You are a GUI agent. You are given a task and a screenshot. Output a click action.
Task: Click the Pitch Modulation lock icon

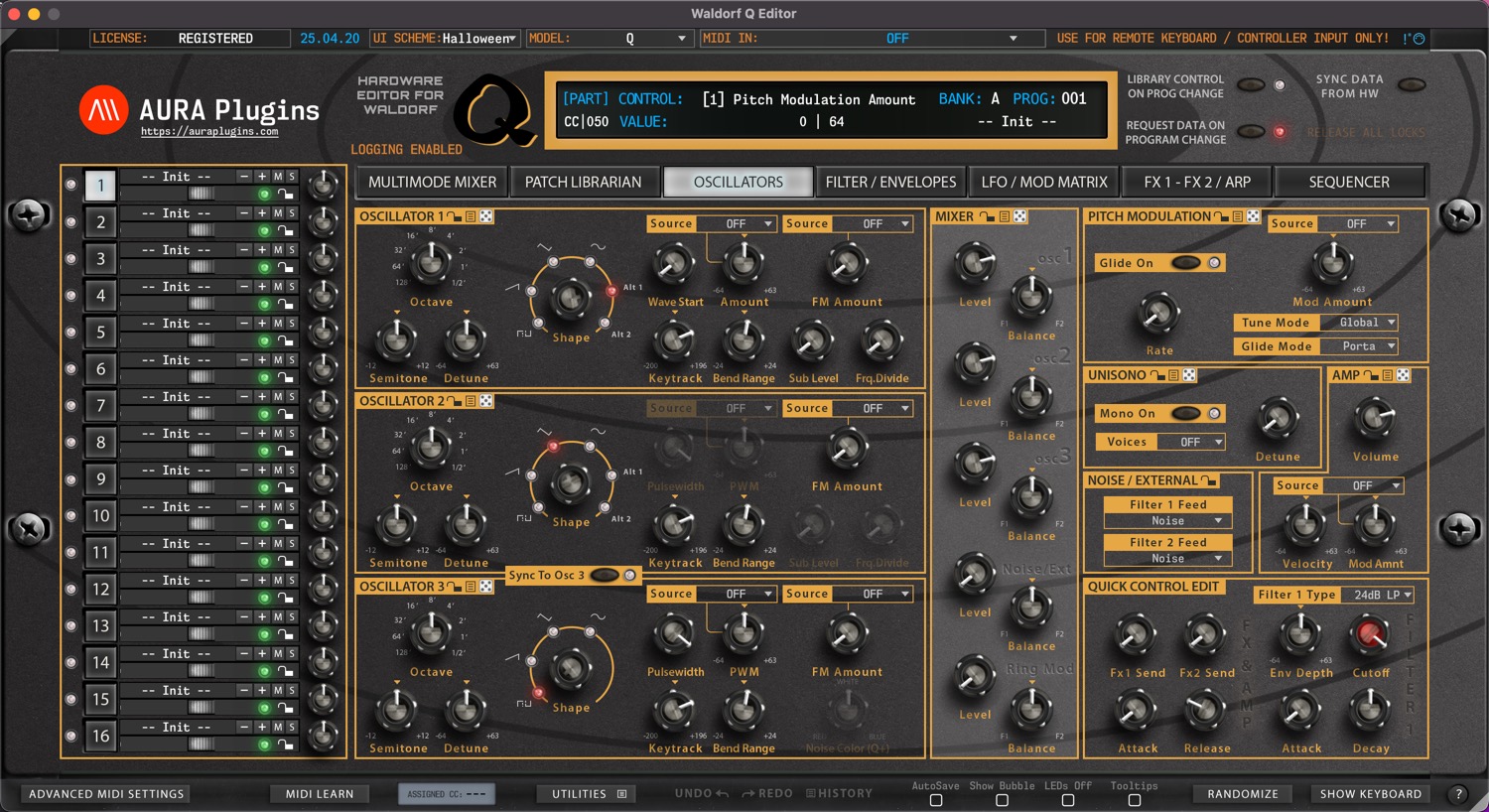tap(1221, 216)
